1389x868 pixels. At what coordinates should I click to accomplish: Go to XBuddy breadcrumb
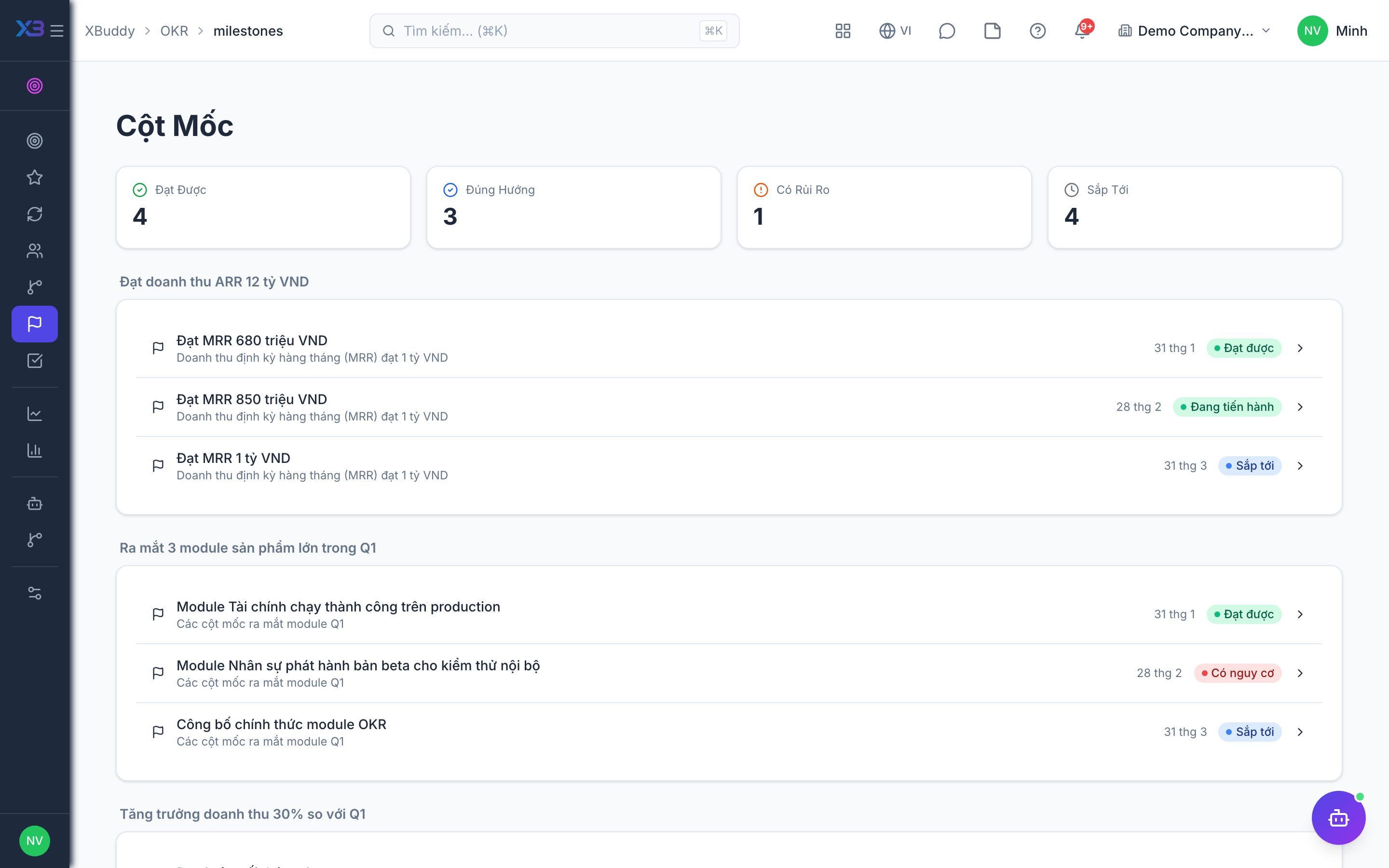[109, 31]
